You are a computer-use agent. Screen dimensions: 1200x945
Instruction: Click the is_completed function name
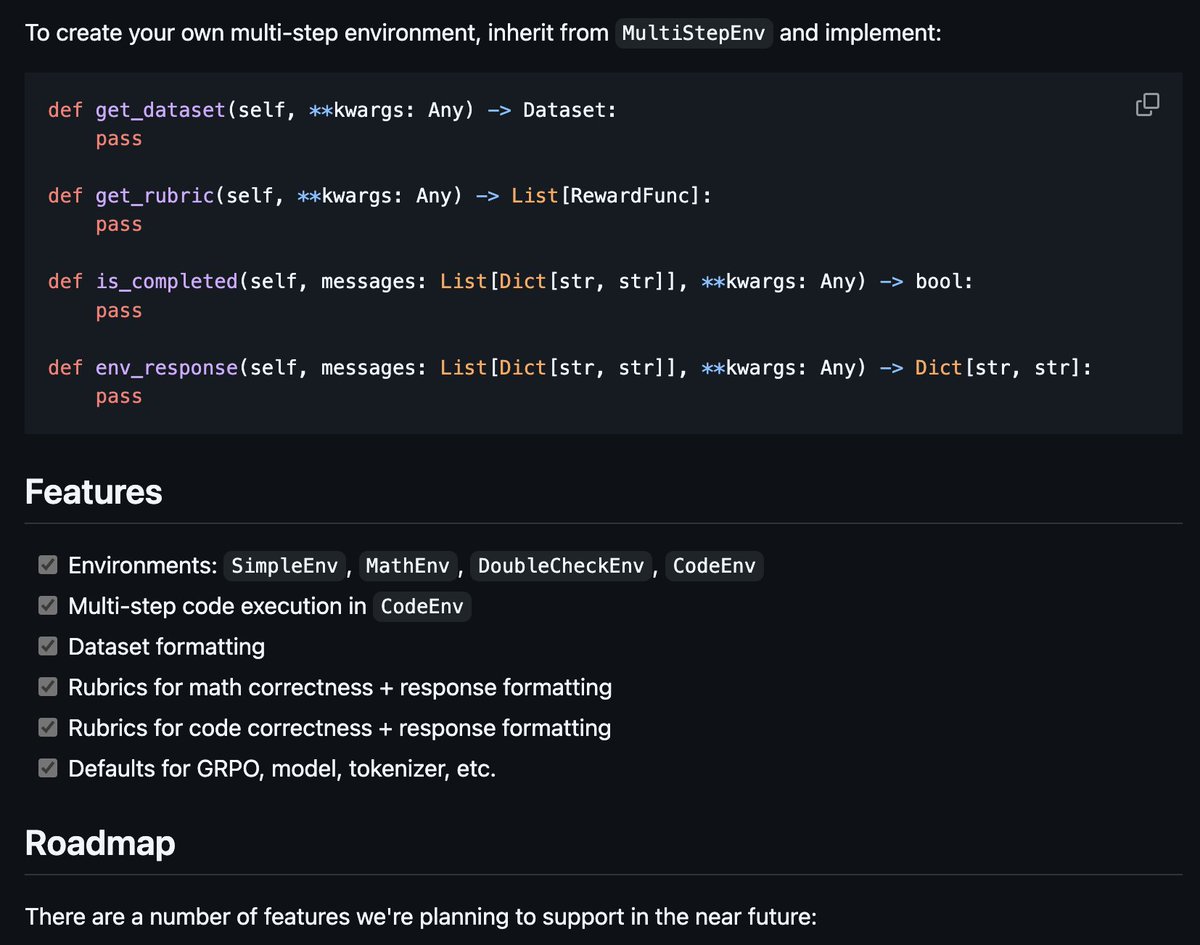click(x=167, y=282)
